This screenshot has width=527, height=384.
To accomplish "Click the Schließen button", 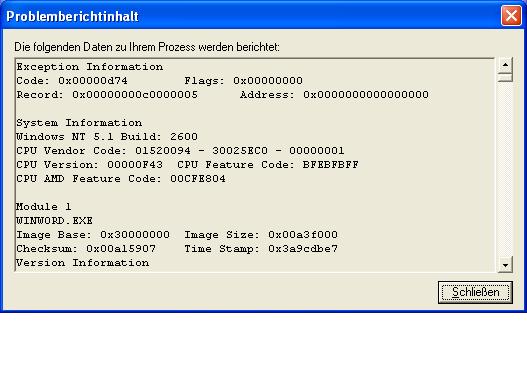I will 475,292.
